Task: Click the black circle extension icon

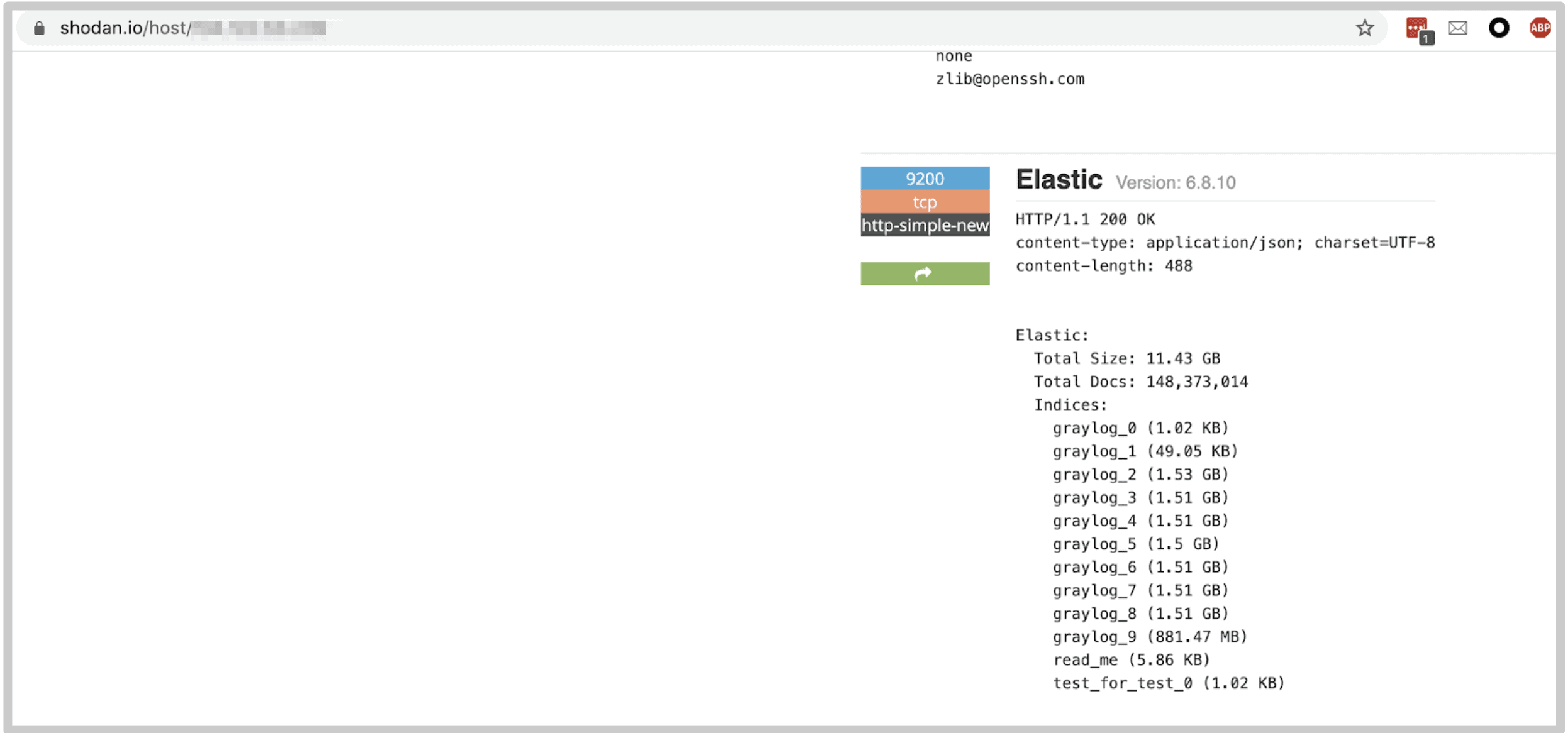Action: point(1499,28)
